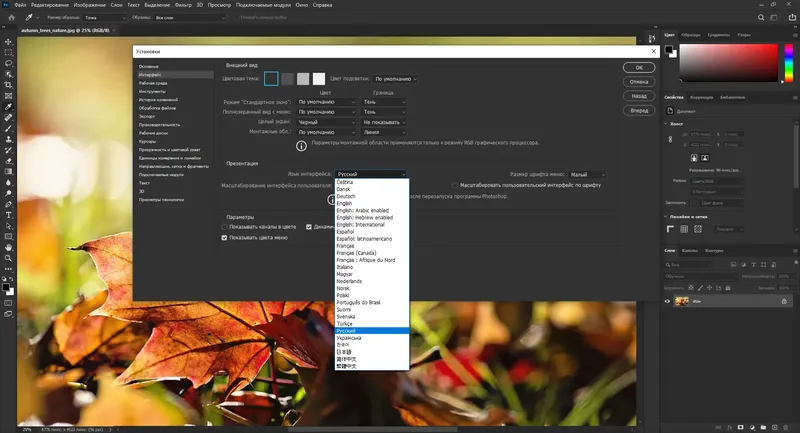This screenshot has width=800, height=433.
Task: Click the grid icon under Линейки и сетки
Action: click(684, 229)
